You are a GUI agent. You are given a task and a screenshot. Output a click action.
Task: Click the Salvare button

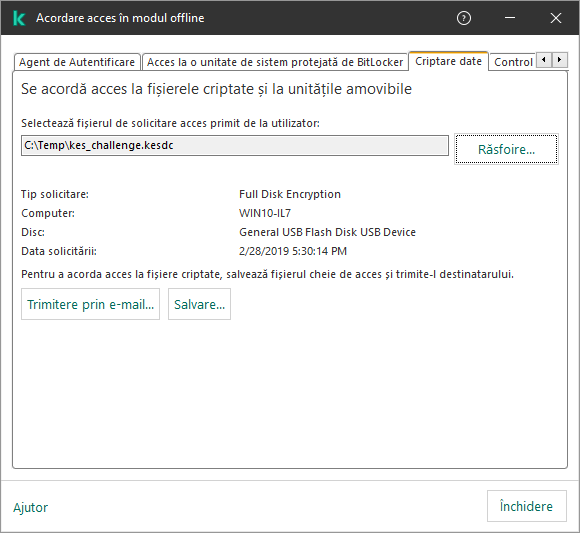pyautogui.click(x=199, y=304)
